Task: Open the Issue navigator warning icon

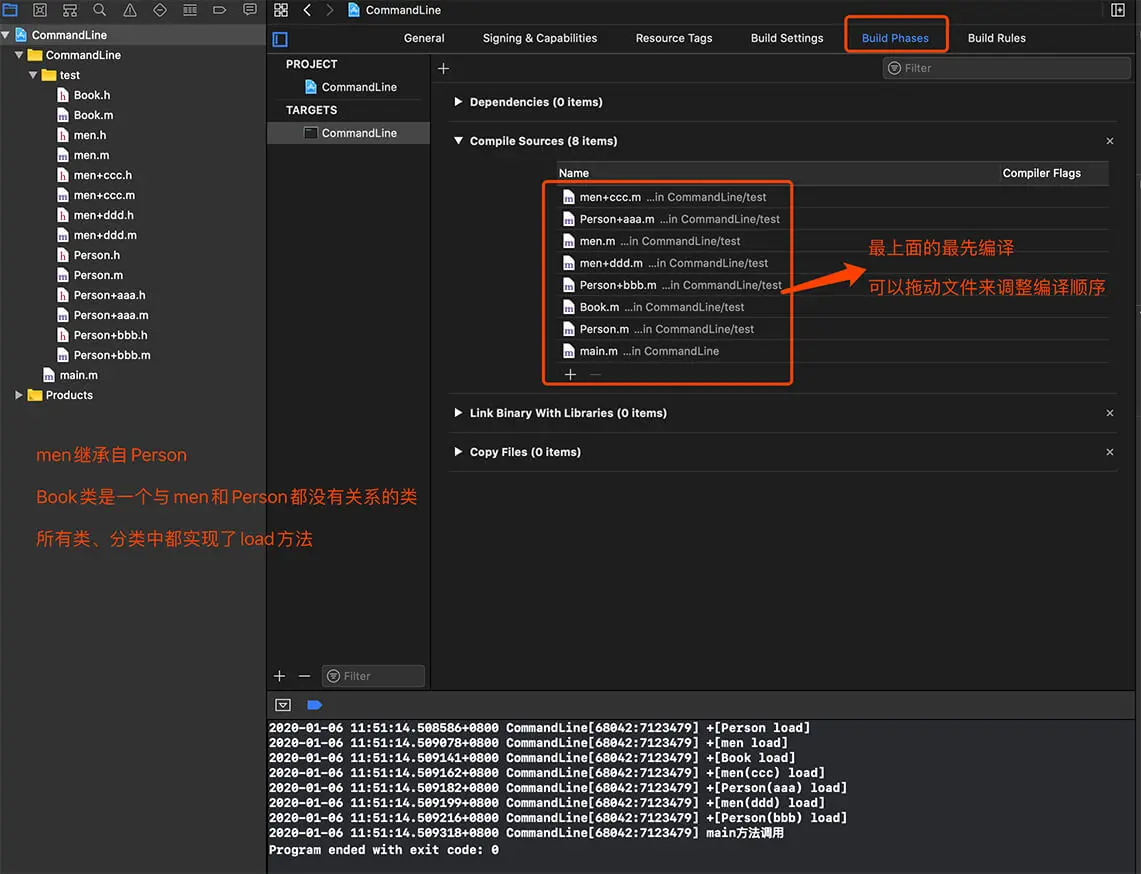Action: (130, 10)
